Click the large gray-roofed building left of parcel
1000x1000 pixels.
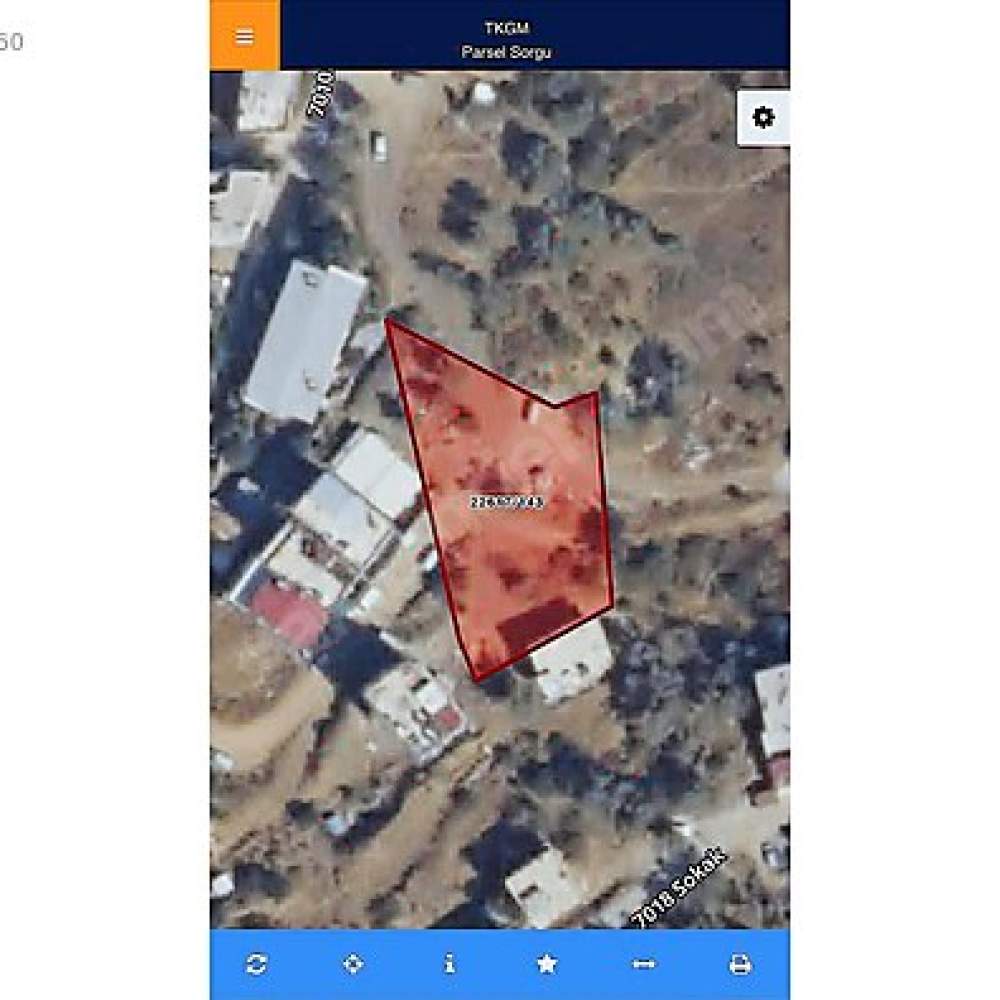coord(305,342)
